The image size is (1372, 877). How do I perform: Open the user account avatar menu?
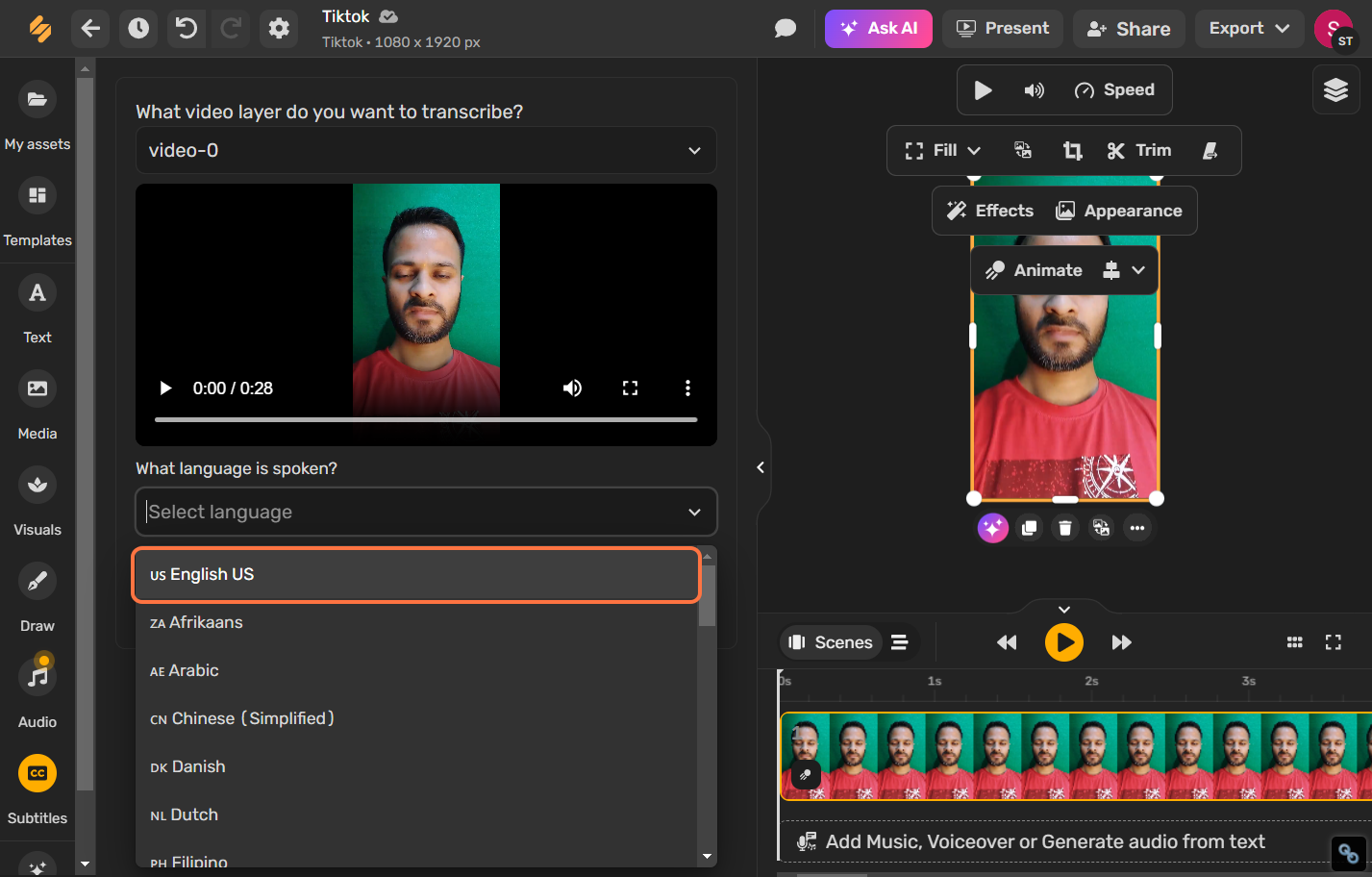point(1335,29)
